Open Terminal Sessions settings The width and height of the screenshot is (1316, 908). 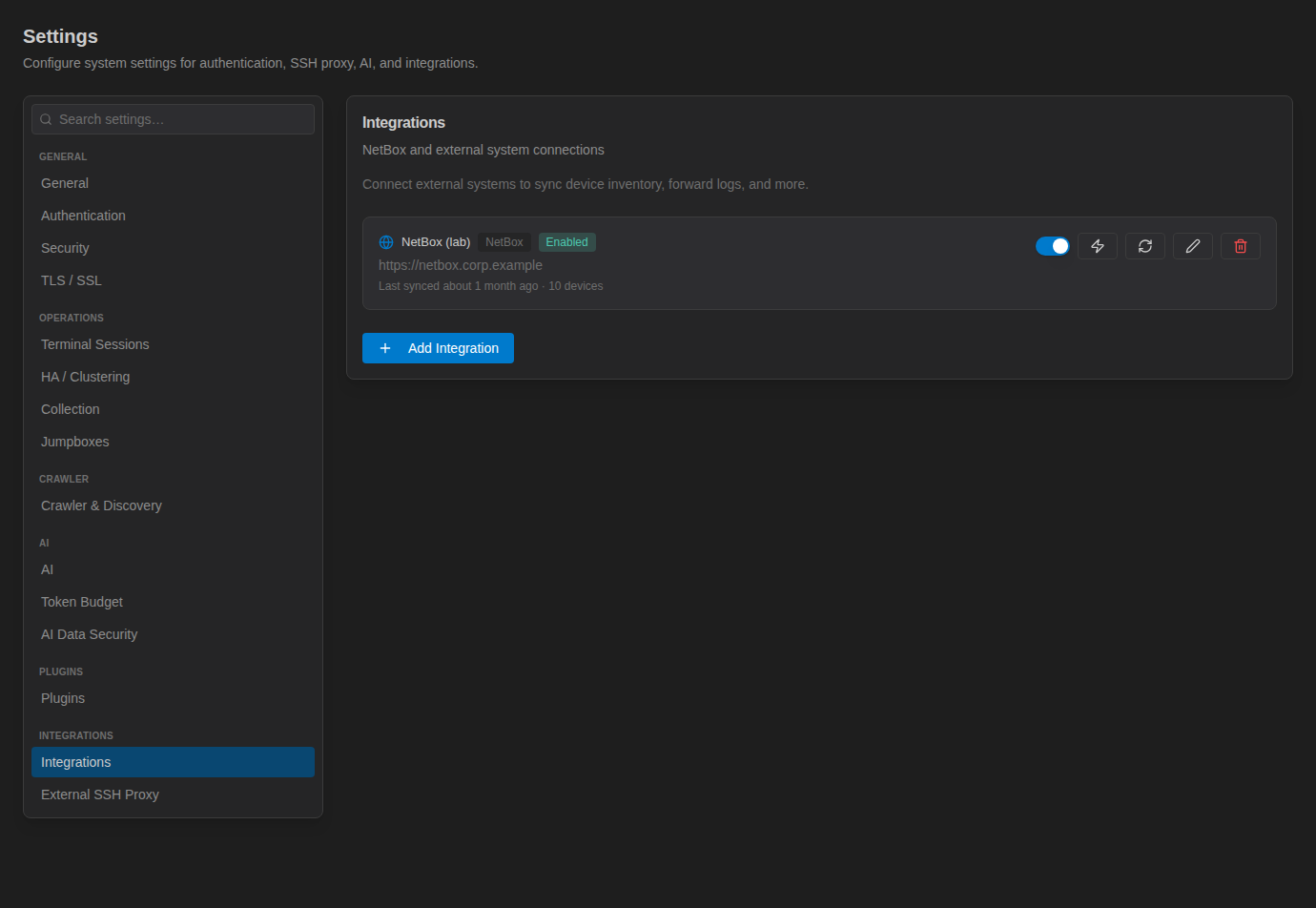173,344
